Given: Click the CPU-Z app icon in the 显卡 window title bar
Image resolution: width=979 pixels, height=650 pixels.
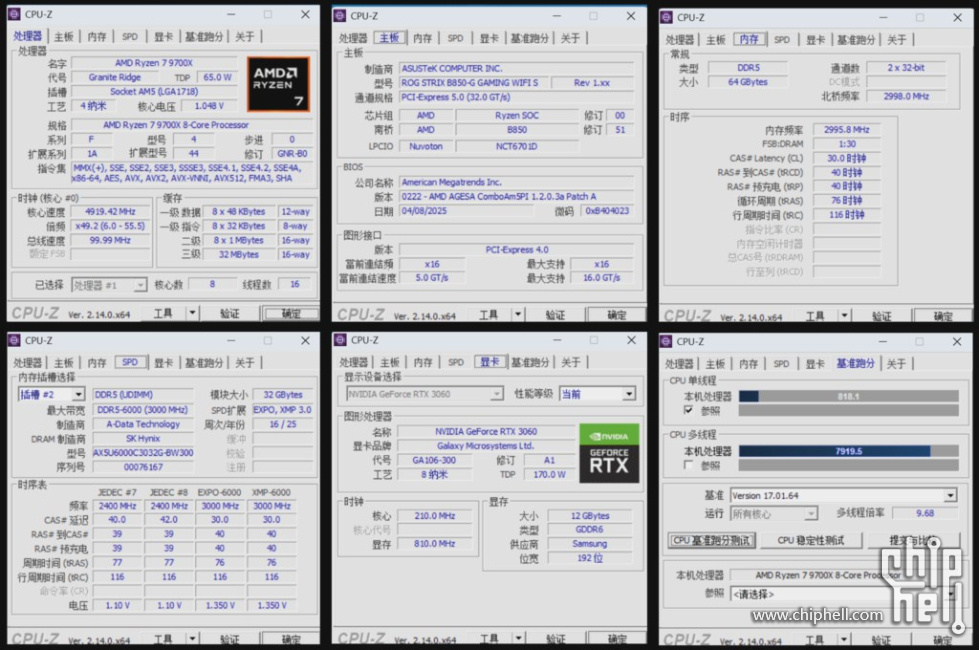Looking at the screenshot, I should 340,340.
